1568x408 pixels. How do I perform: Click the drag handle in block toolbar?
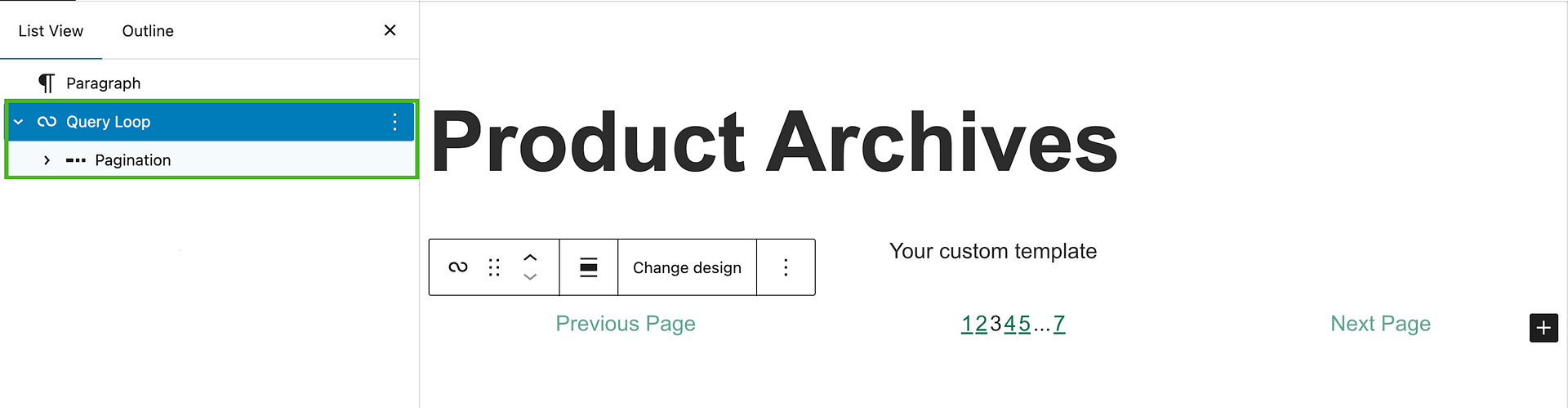494,267
